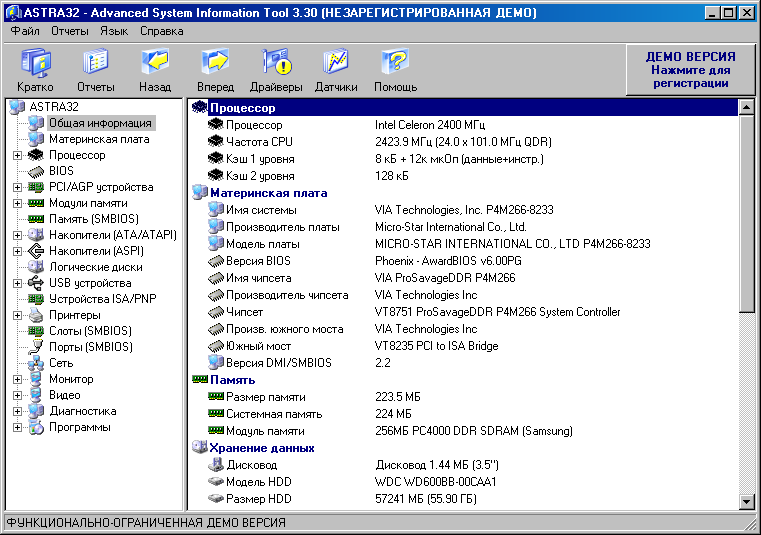Click the Память section heading
This screenshot has height=535, width=761.
click(x=232, y=380)
